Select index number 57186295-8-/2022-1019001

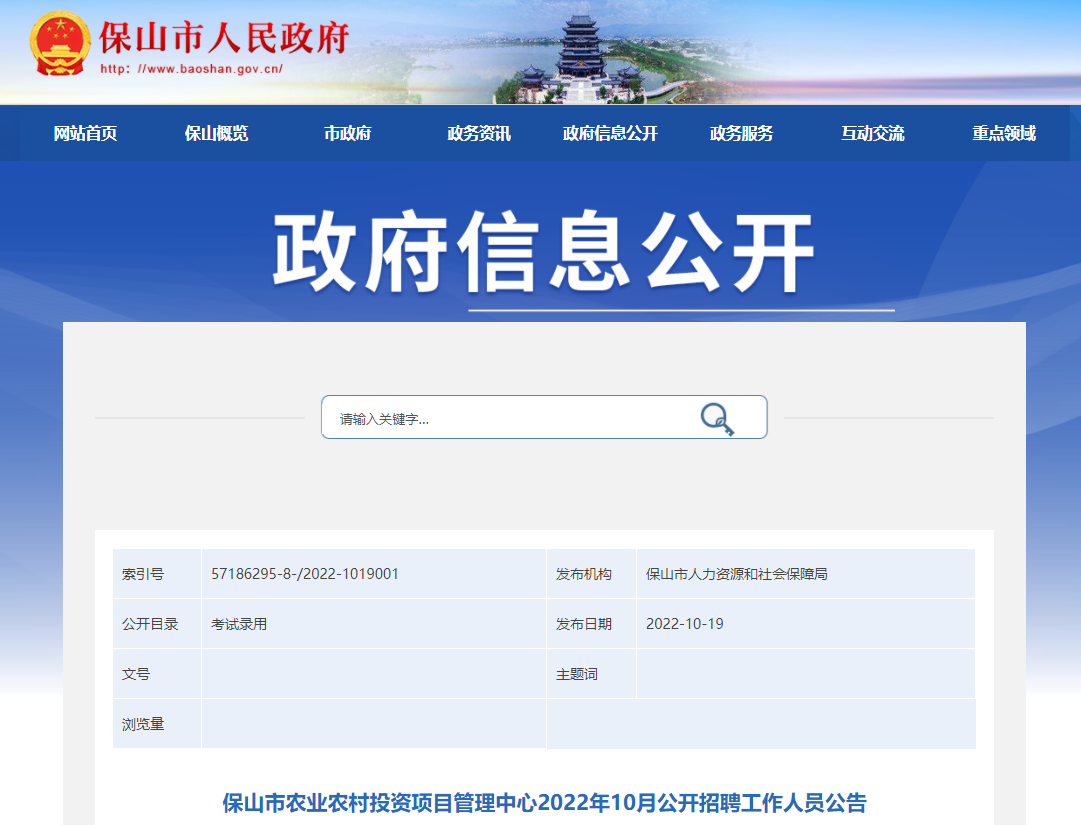click(305, 573)
